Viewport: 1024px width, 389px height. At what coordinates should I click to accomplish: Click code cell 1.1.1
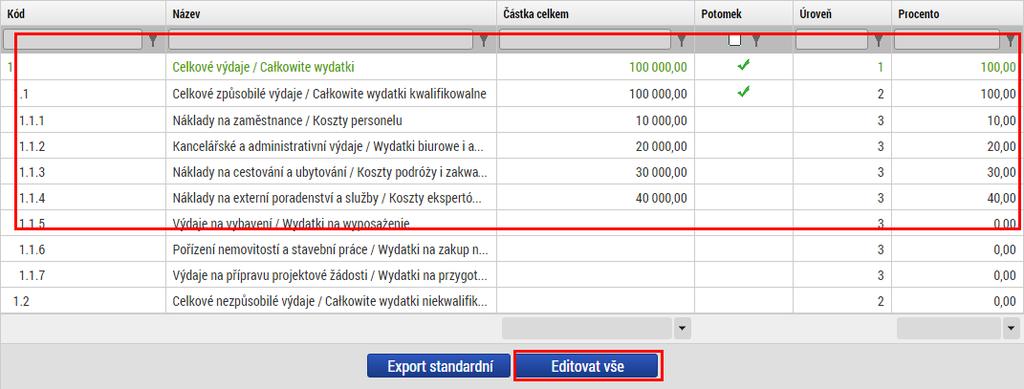click(83, 120)
